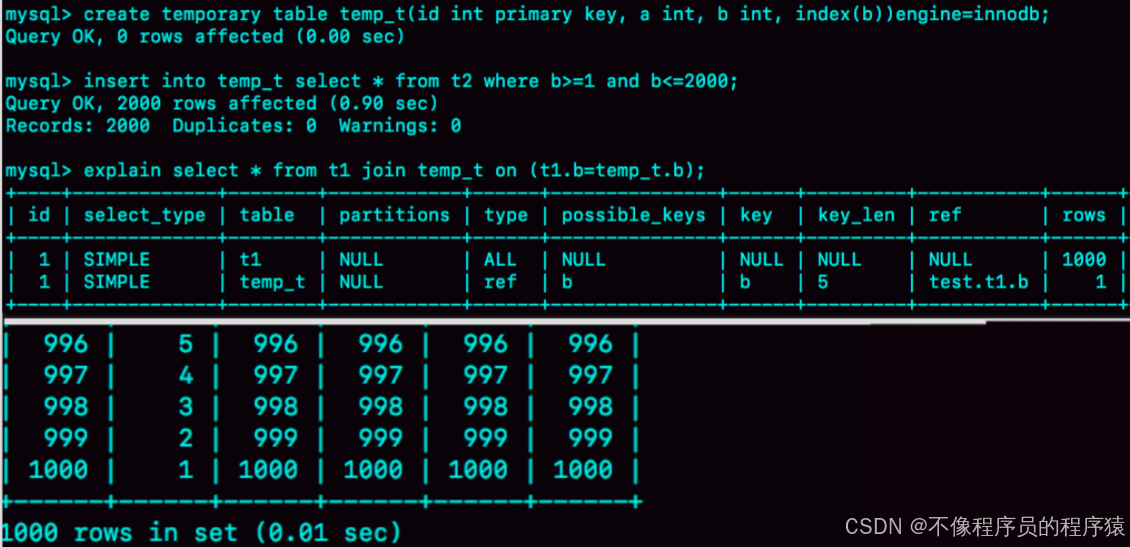This screenshot has width=1130, height=547.
Task: Select '(t1.b=temp_t.b);' join condition text
Action: pyautogui.click(x=615, y=171)
